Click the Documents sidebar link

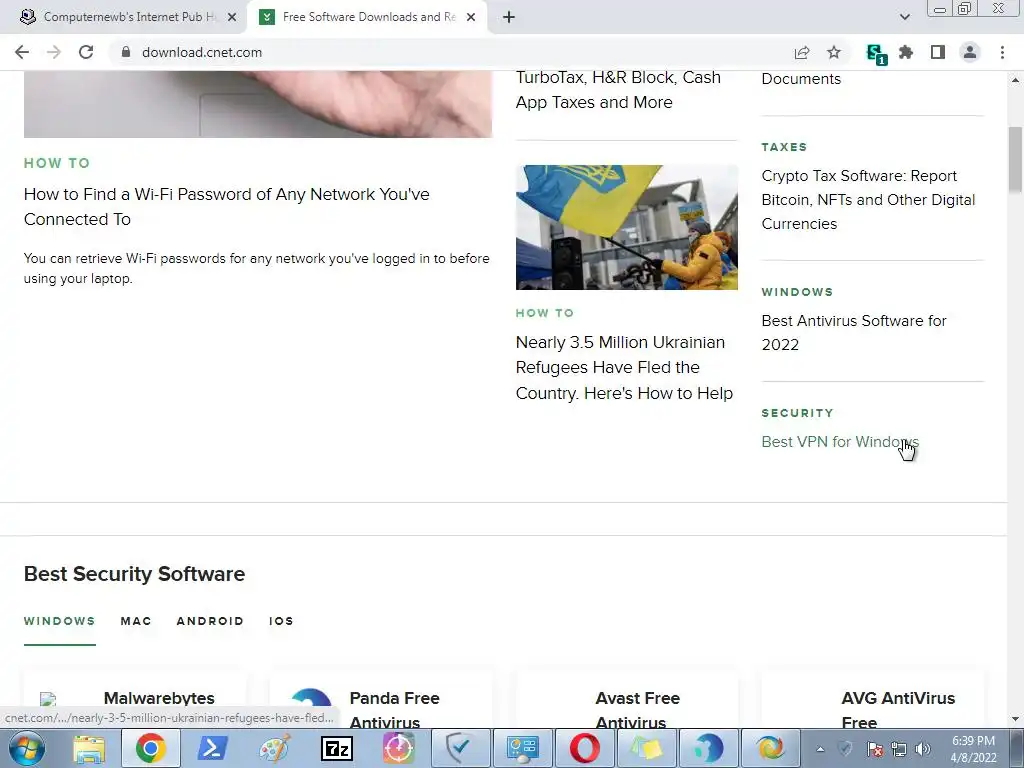[x=801, y=78]
